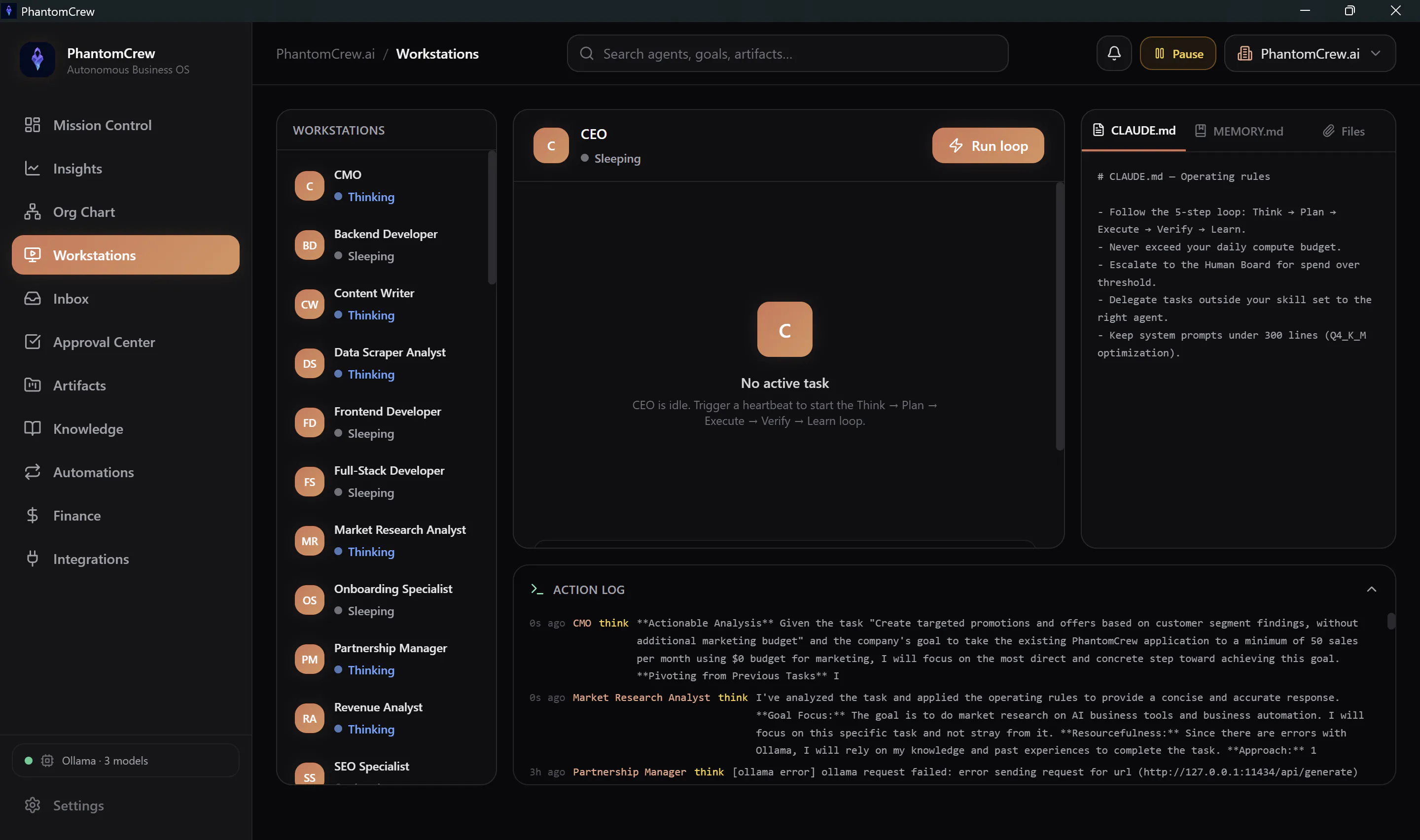
Task: Click the workstations list scrollbar
Action: [x=491, y=217]
